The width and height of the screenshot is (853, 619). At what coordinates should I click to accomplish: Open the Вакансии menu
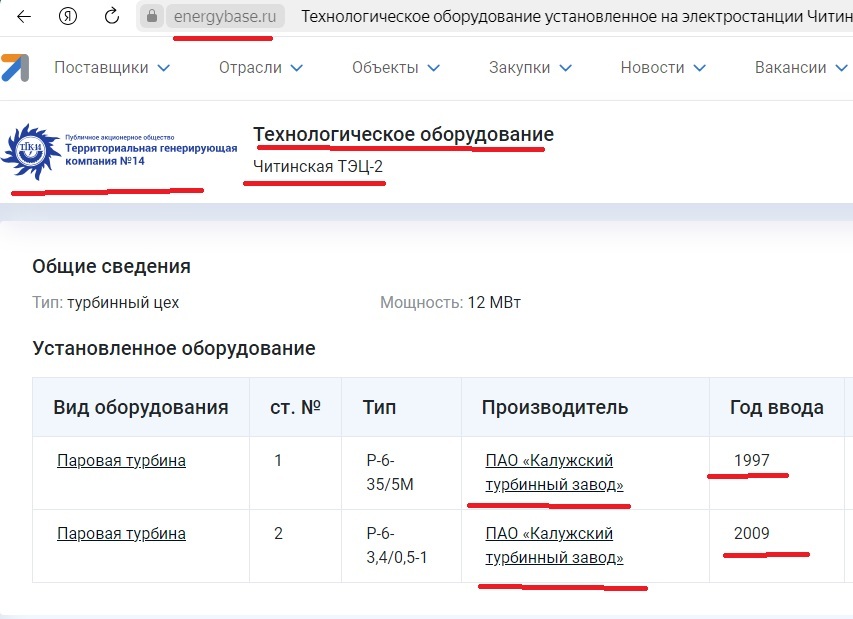[x=797, y=68]
